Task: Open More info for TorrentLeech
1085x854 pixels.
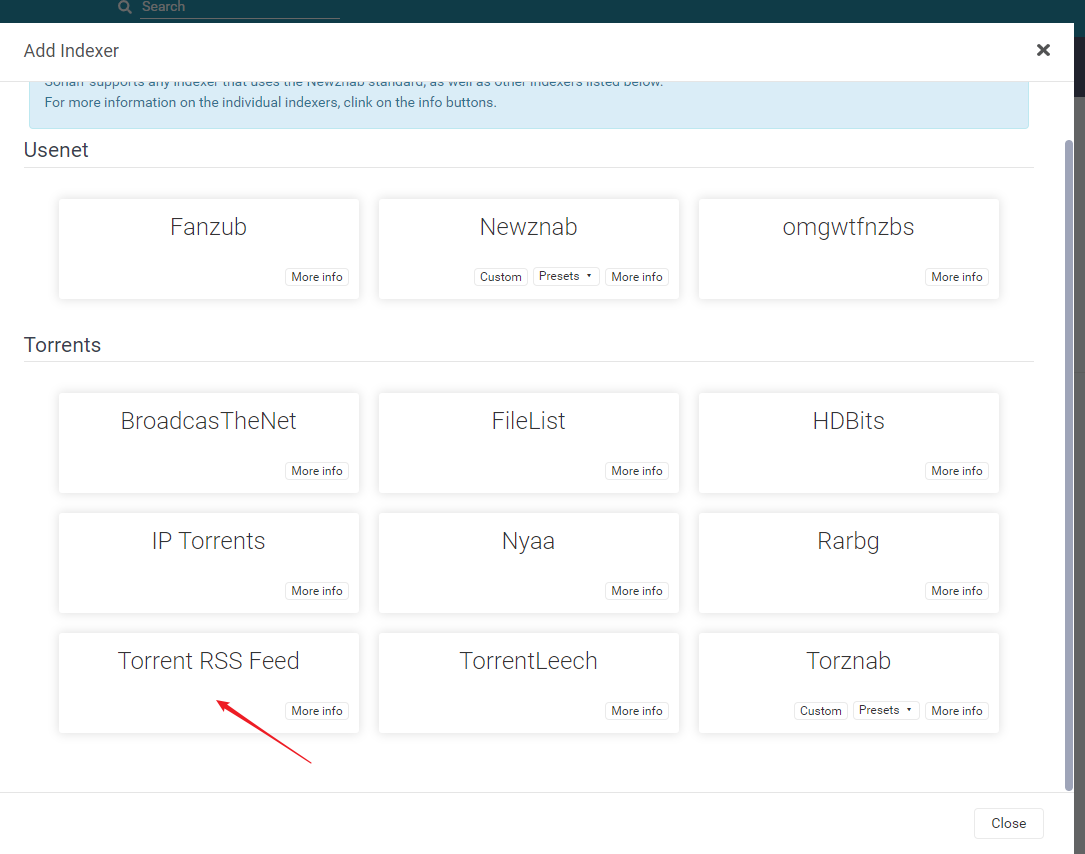Action: [x=637, y=711]
